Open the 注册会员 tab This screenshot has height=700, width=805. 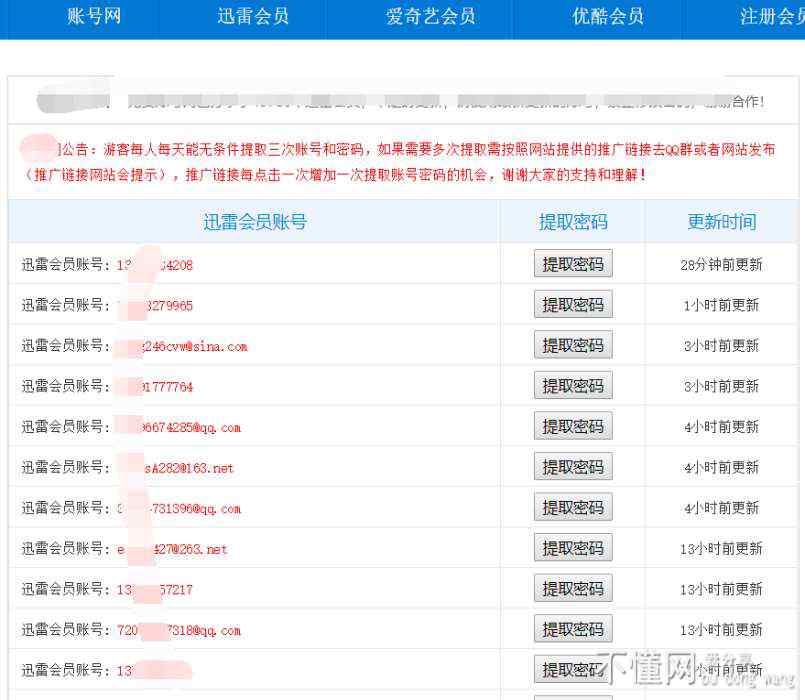(772, 16)
